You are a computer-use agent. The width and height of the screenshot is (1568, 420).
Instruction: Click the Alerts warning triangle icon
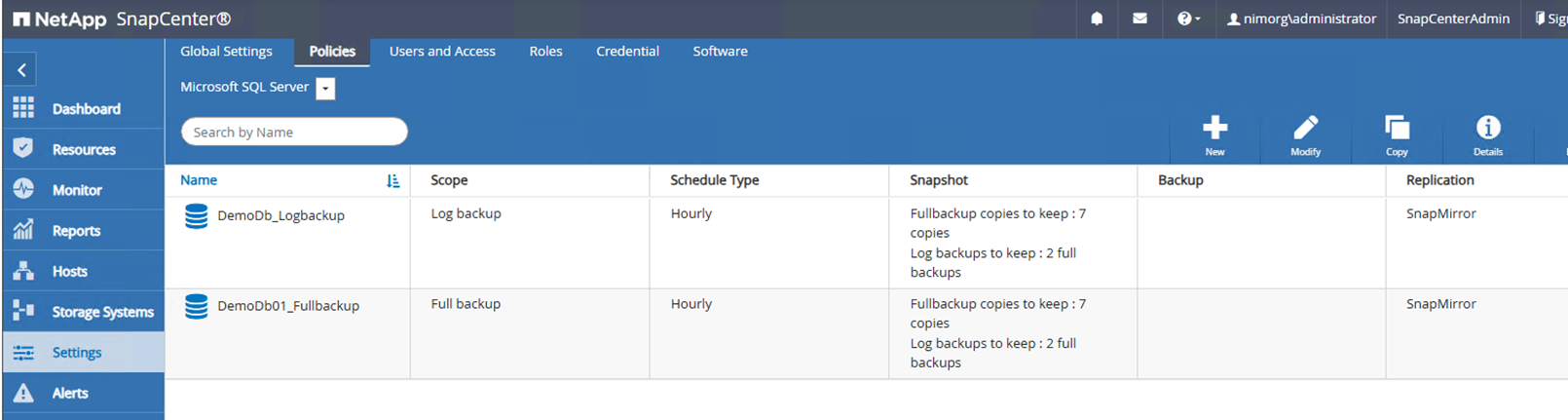tap(23, 393)
